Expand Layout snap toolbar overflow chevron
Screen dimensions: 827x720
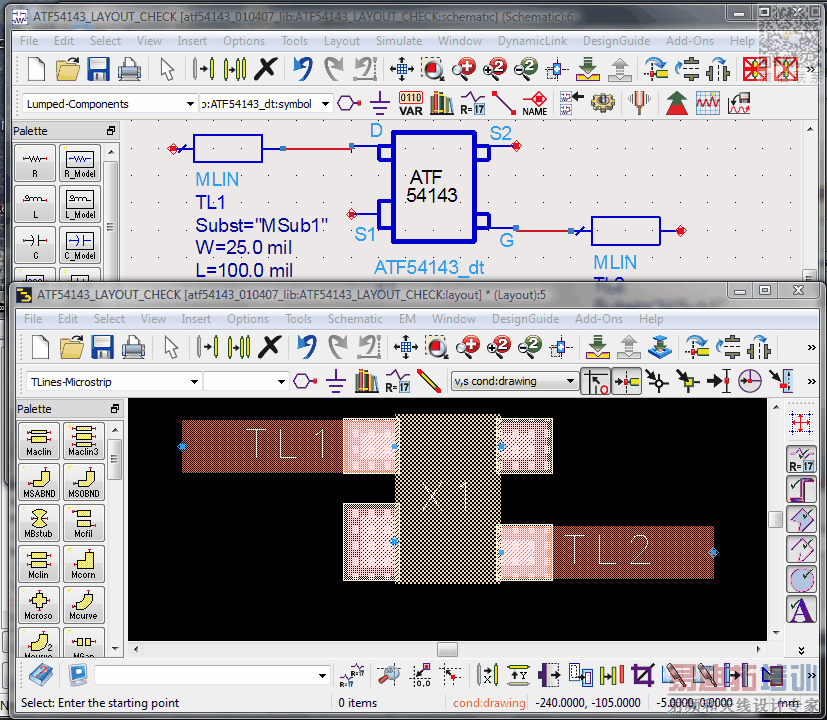click(x=811, y=381)
